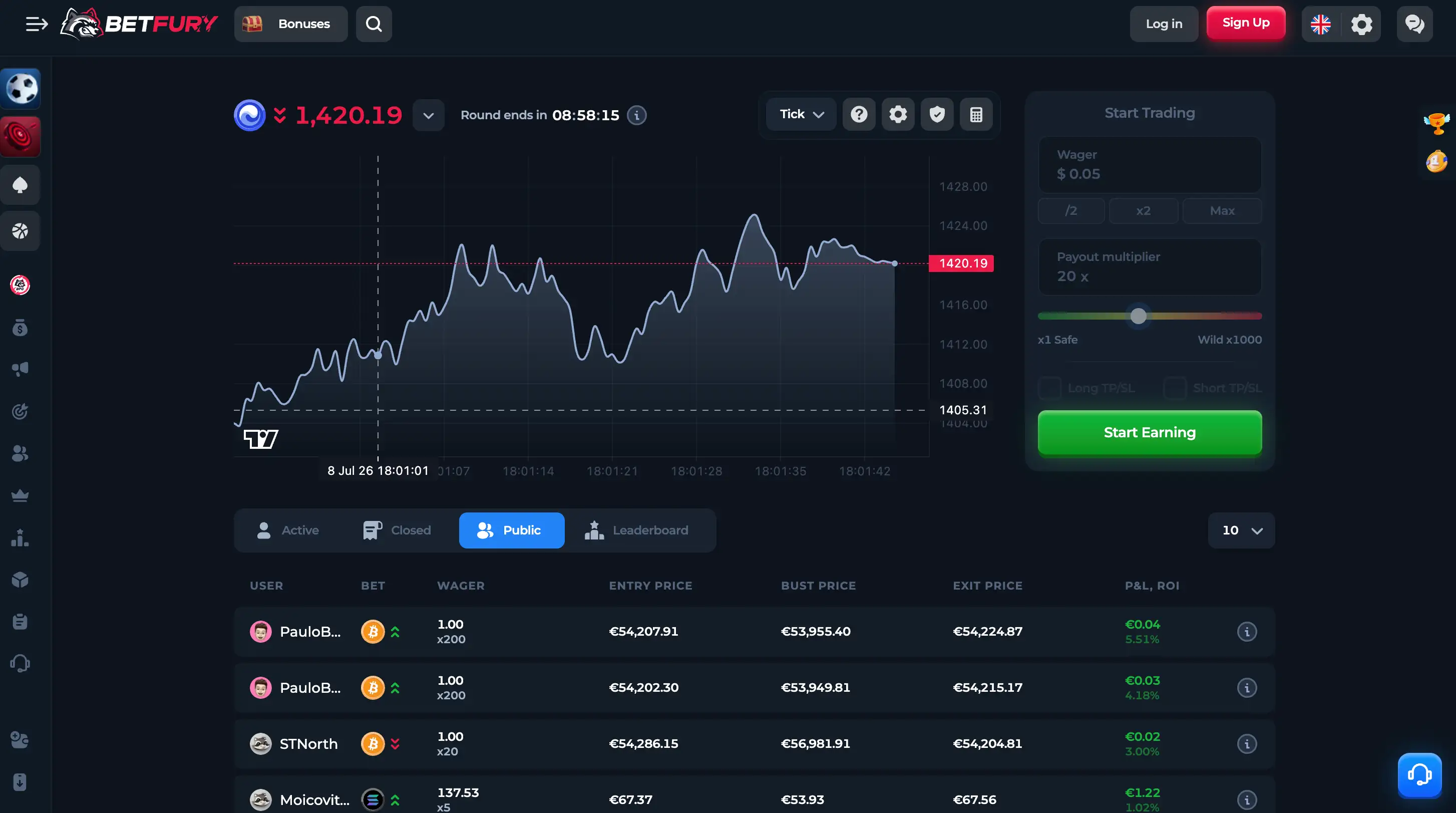
Task: Open the rows-per-page 10 dropdown
Action: click(1241, 530)
